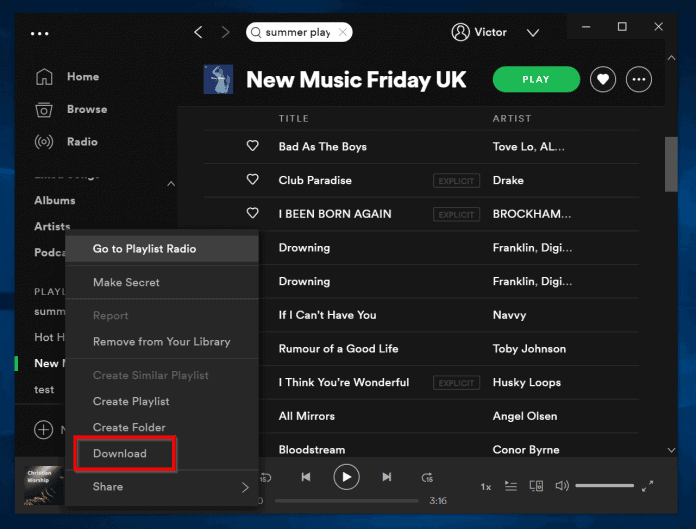Open Victor's profile

479,32
